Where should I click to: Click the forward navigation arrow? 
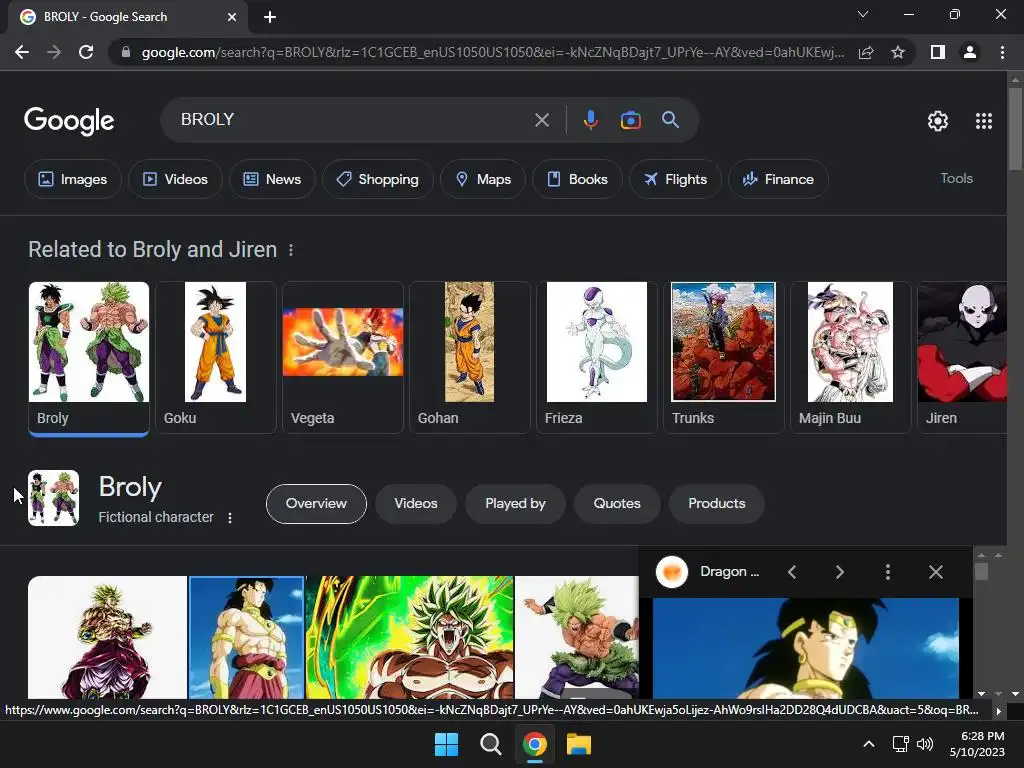point(54,52)
